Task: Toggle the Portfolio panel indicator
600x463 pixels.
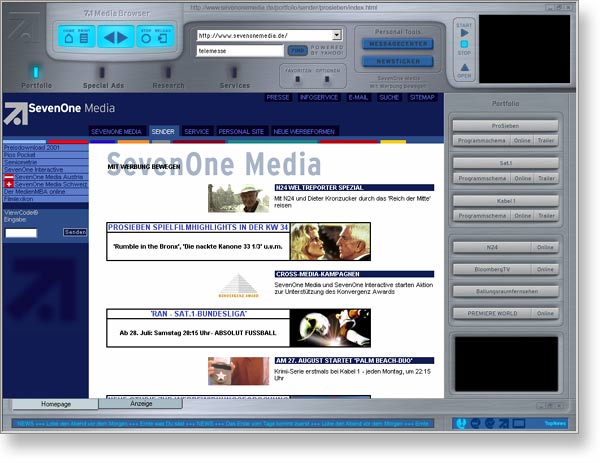Action: tap(37, 72)
